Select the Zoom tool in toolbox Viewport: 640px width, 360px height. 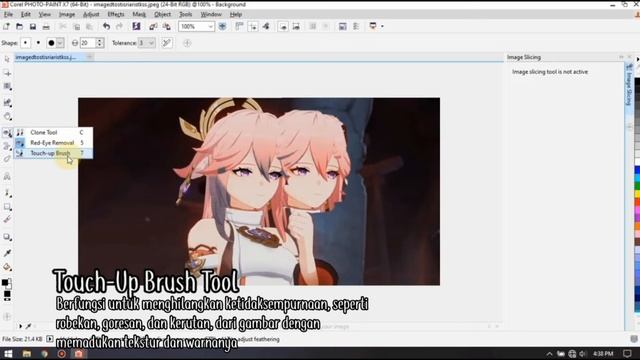click(x=7, y=117)
